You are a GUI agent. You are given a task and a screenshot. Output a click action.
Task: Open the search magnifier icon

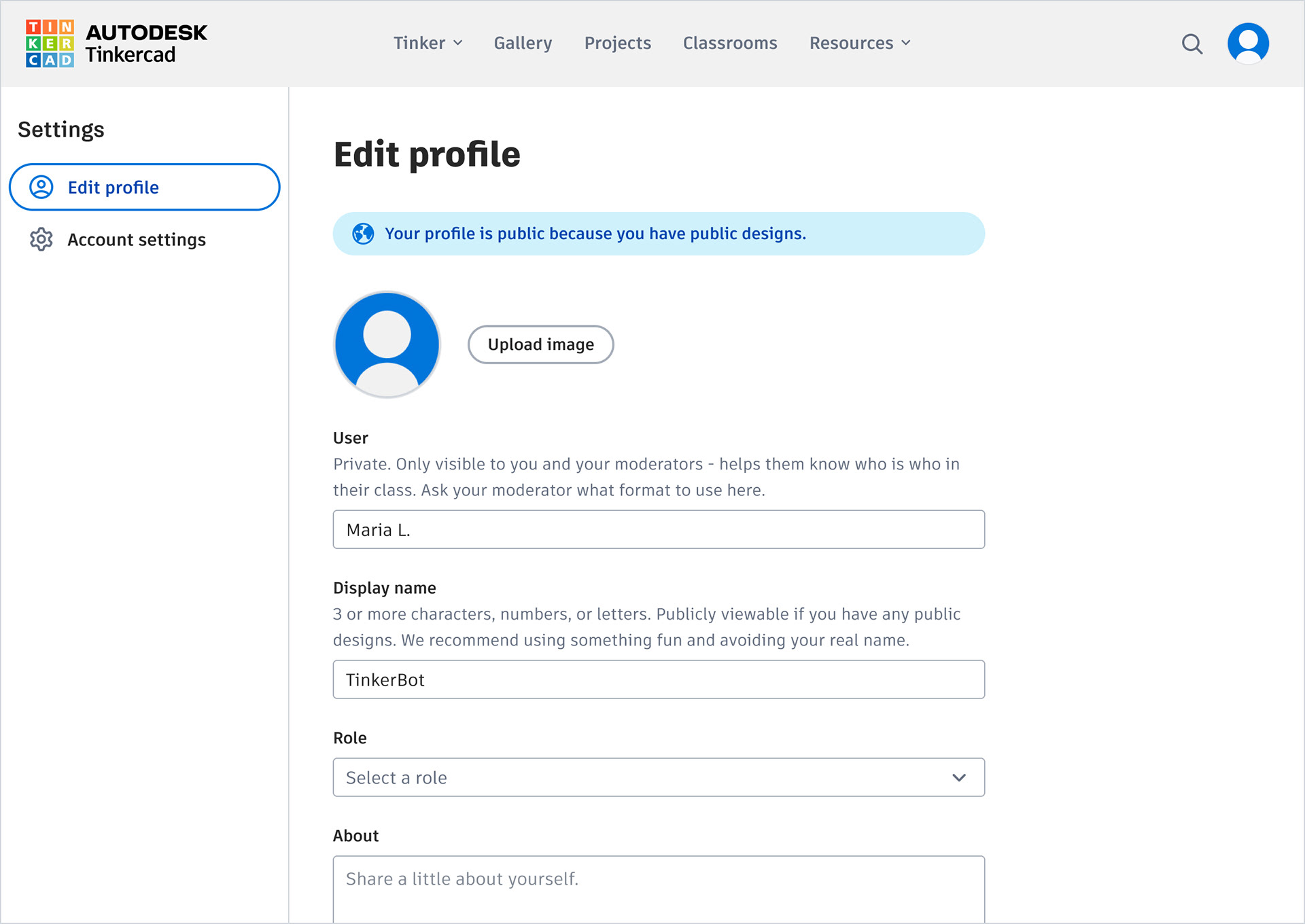click(x=1191, y=44)
